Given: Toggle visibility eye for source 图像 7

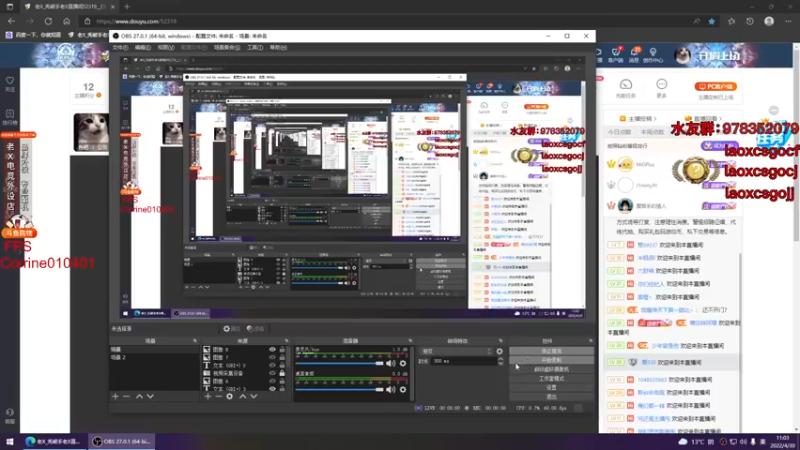Looking at the screenshot, I should (272, 357).
